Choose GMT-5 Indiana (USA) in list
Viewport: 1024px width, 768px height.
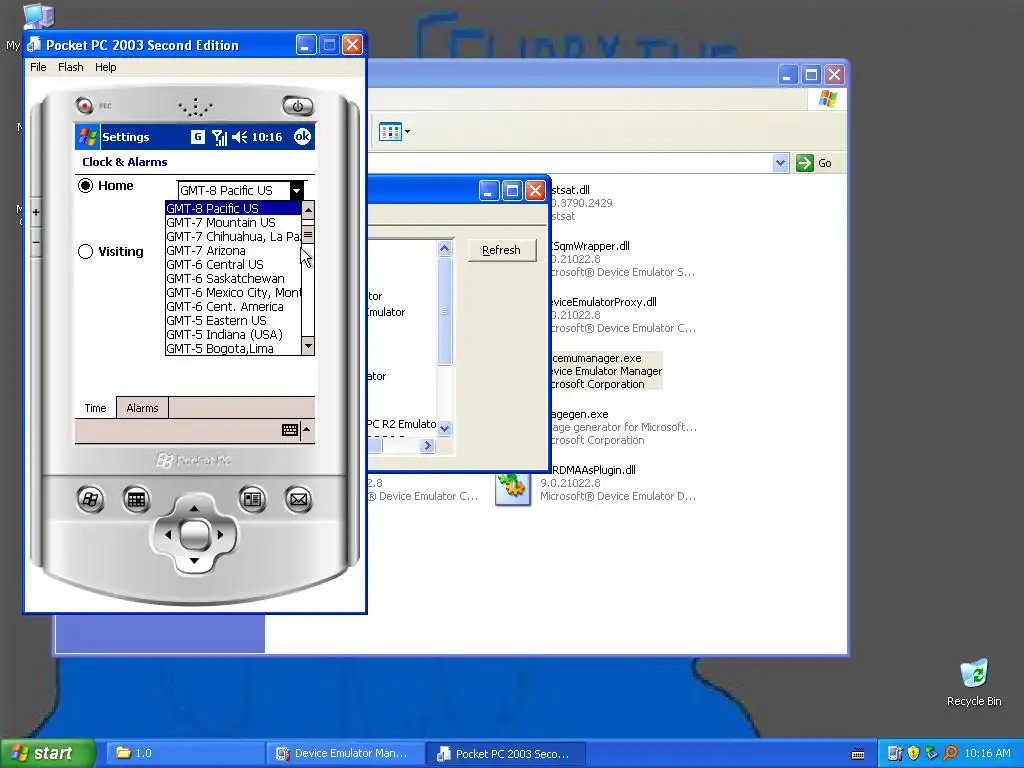click(x=232, y=335)
